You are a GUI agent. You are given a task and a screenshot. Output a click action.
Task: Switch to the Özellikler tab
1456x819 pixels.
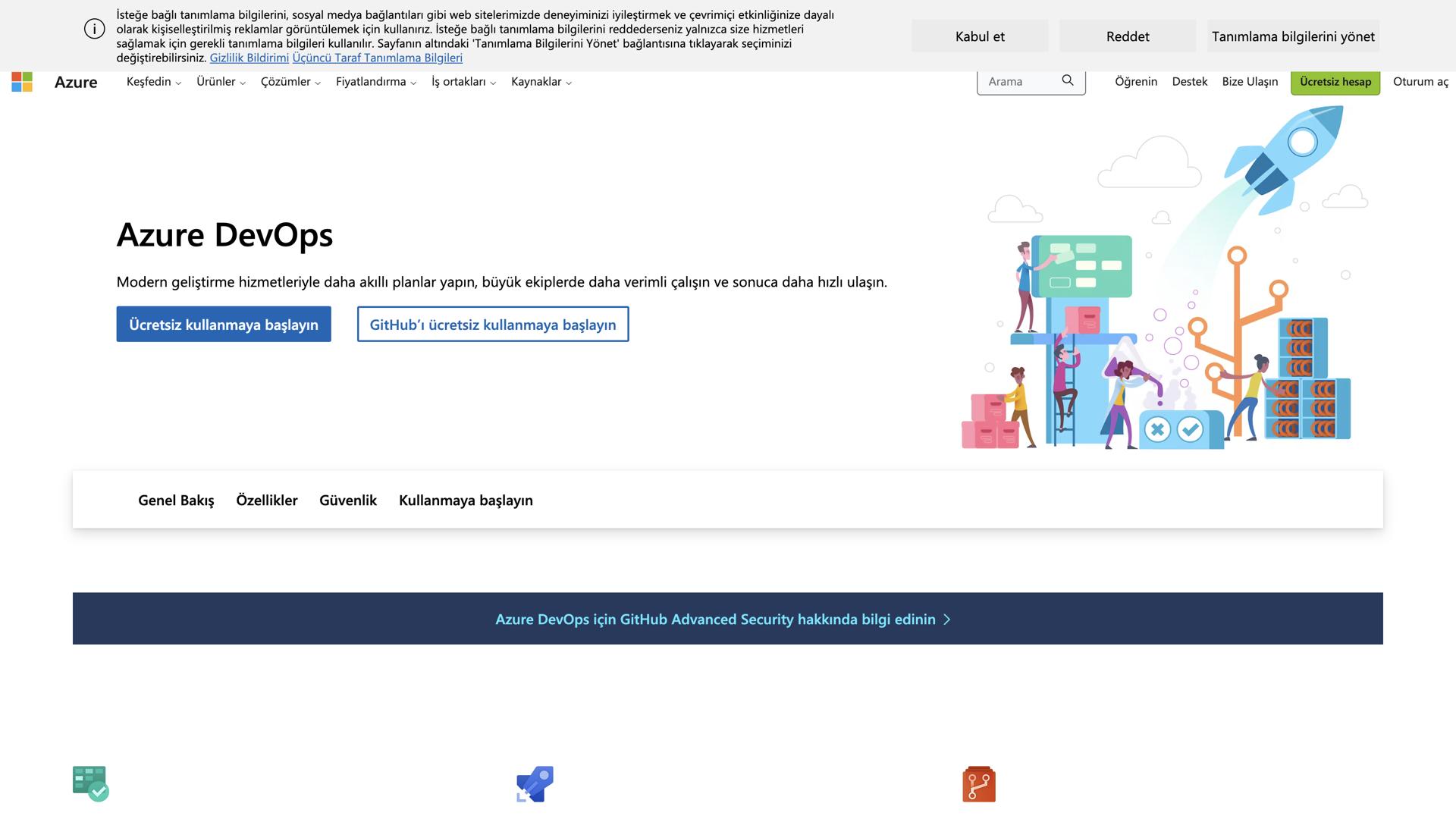[267, 500]
